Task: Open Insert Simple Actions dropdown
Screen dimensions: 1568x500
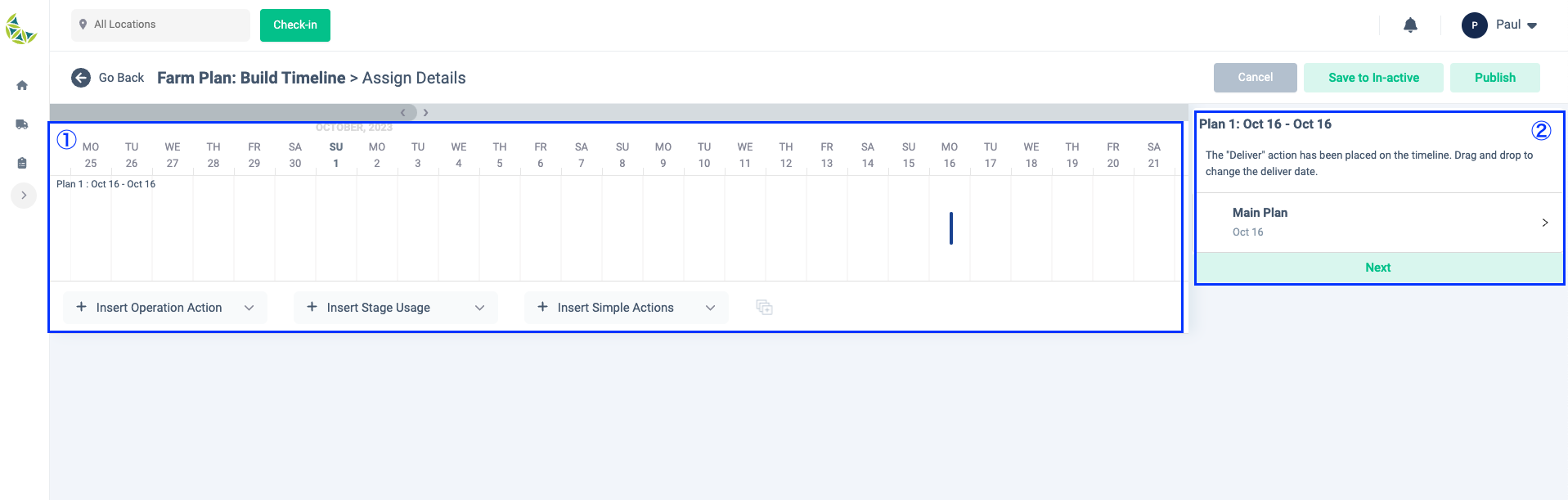Action: (627, 308)
